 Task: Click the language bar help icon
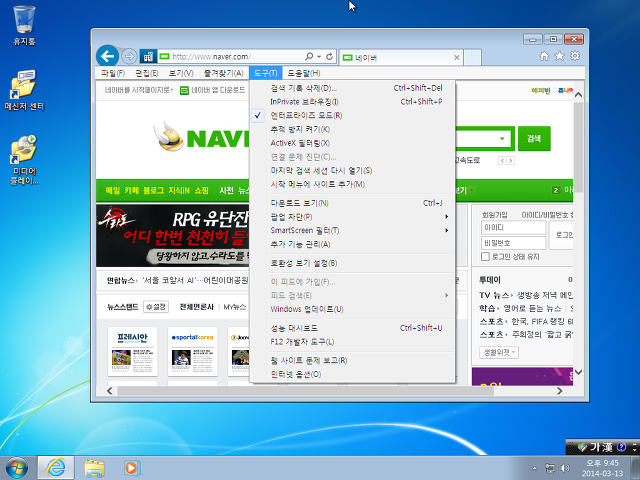[621, 447]
